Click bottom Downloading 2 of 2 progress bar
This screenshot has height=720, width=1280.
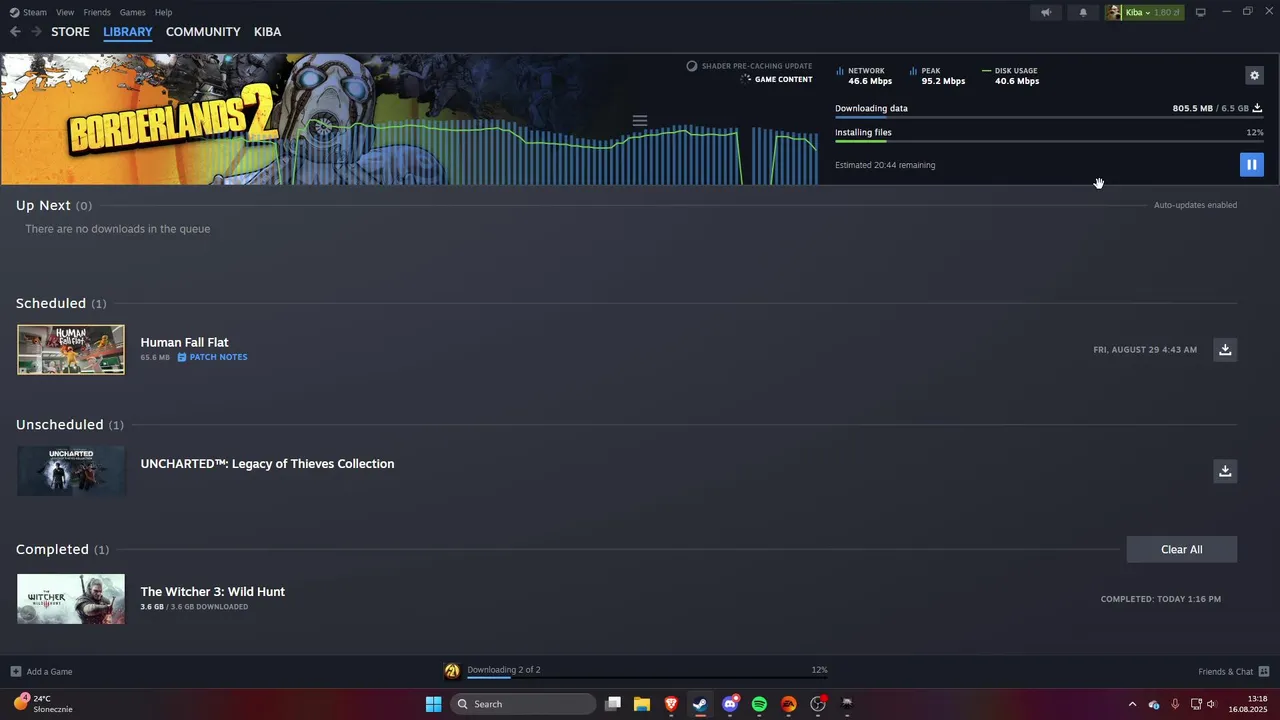tap(647, 678)
